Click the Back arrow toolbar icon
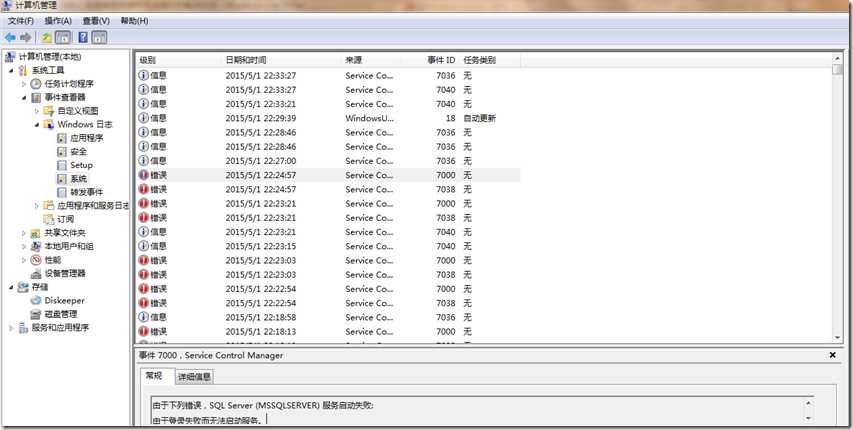Viewport: 853px width, 430px height. click(10, 38)
